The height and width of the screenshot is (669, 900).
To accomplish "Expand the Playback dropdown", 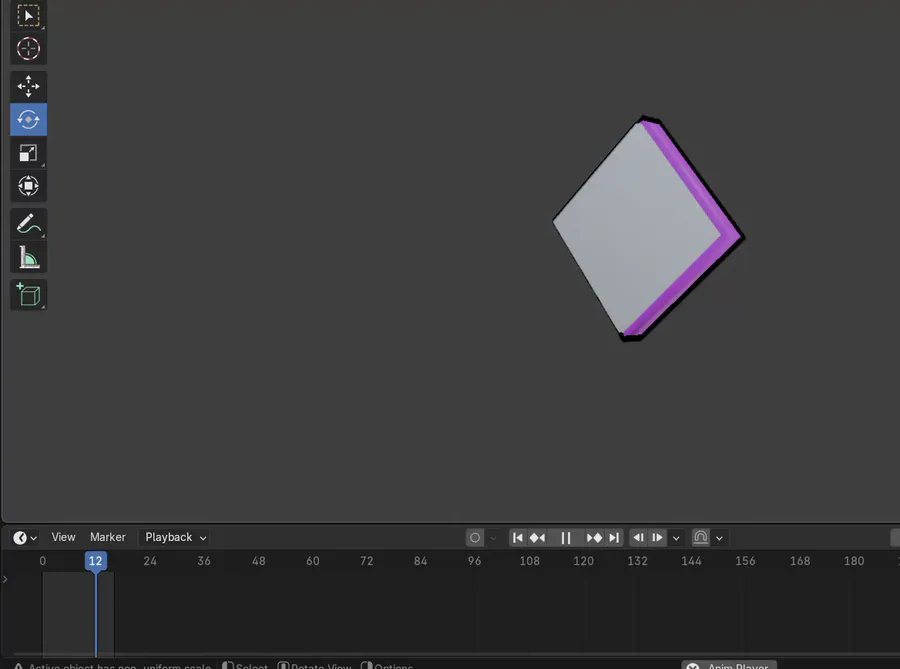I will 175,537.
